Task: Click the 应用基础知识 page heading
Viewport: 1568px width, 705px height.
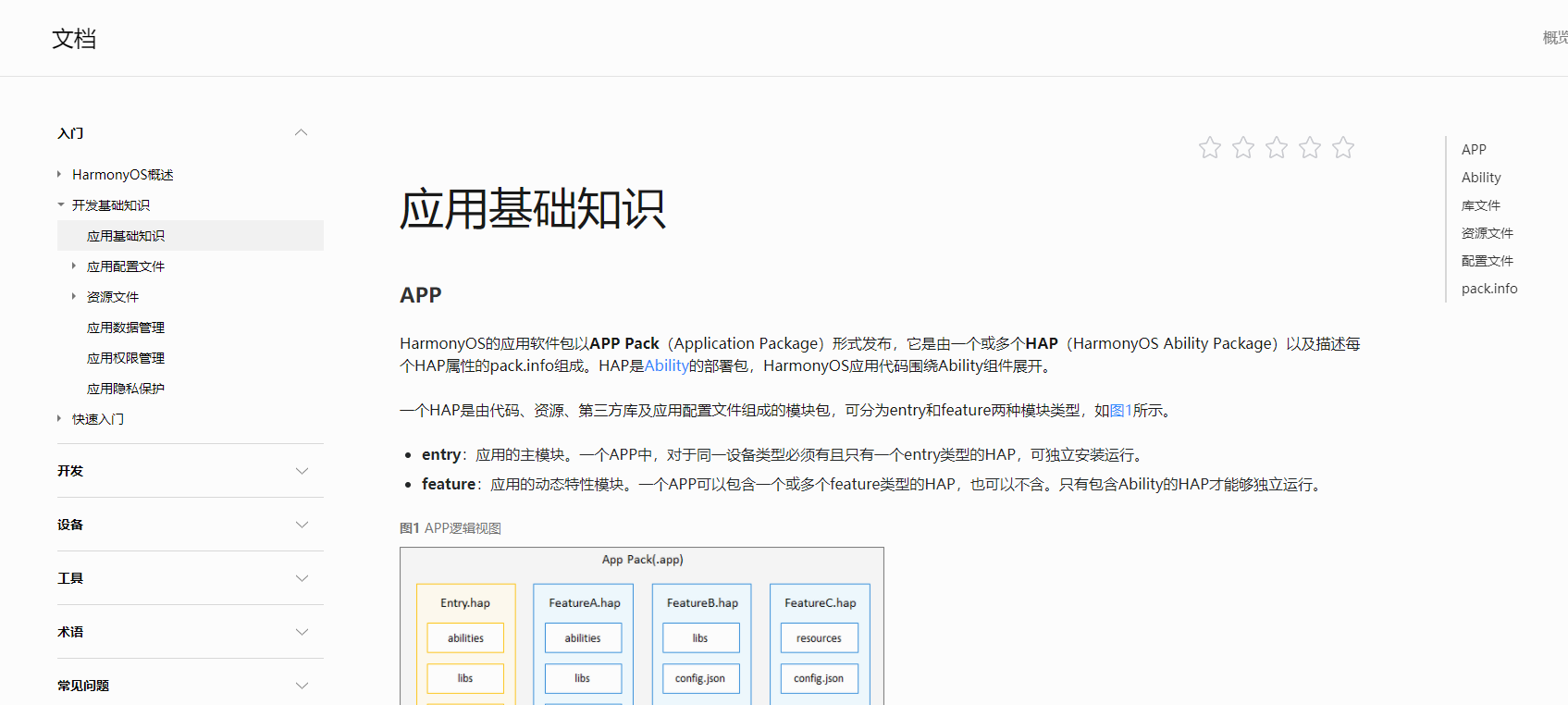Action: 533,209
